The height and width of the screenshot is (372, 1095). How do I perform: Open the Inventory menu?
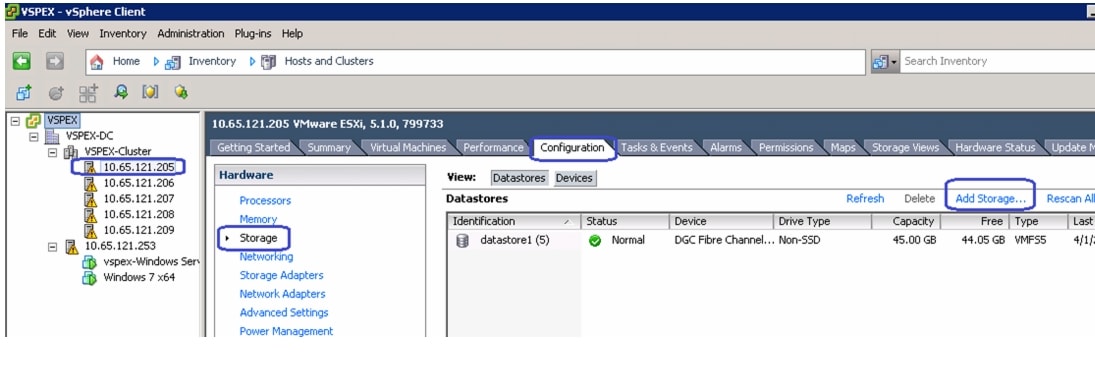123,34
